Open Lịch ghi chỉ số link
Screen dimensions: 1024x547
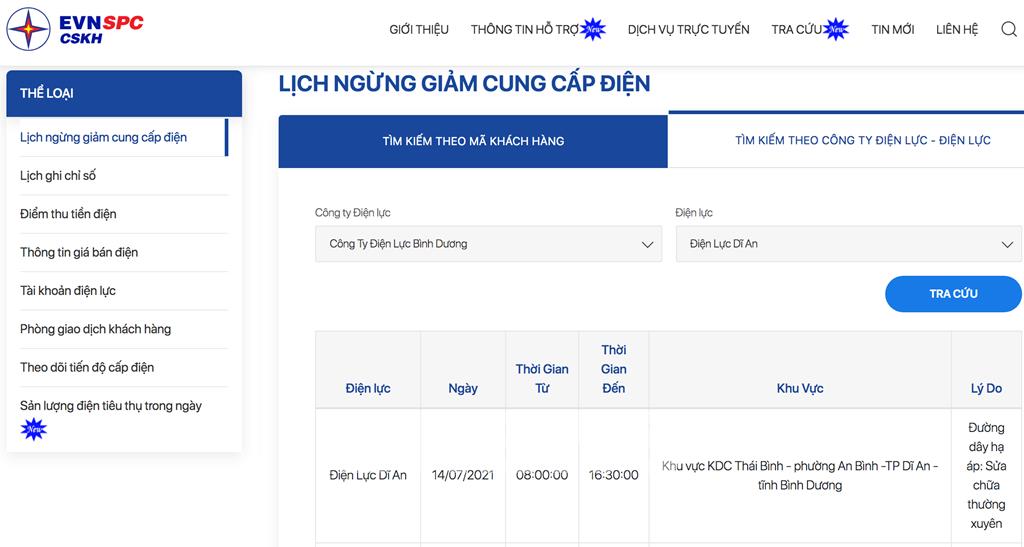pos(58,176)
